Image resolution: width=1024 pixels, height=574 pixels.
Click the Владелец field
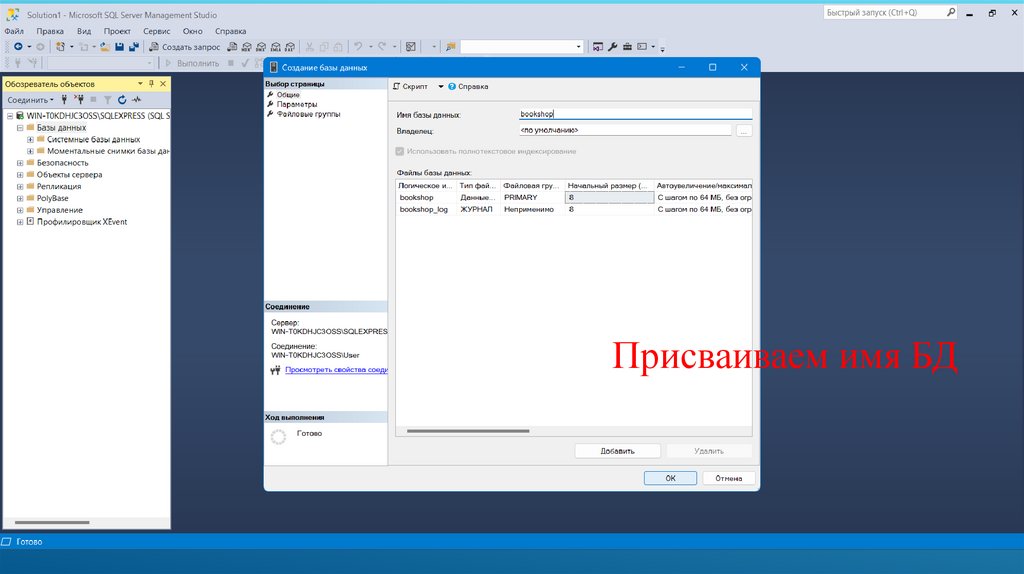(625, 131)
